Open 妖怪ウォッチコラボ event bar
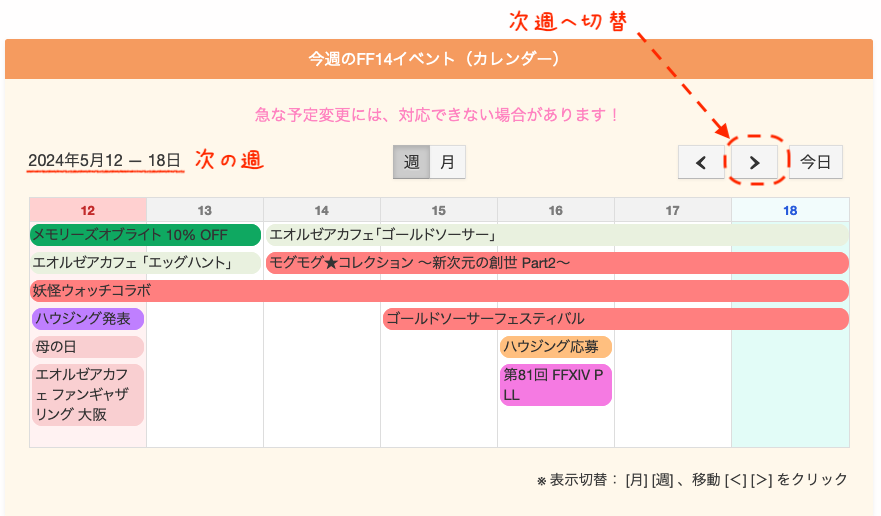881x516 pixels. [439, 291]
